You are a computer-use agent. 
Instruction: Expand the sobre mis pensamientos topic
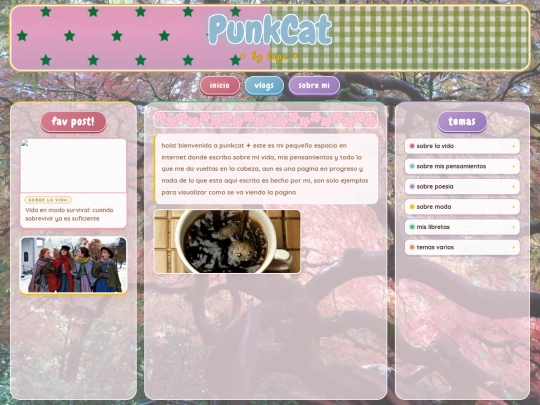click(462, 166)
